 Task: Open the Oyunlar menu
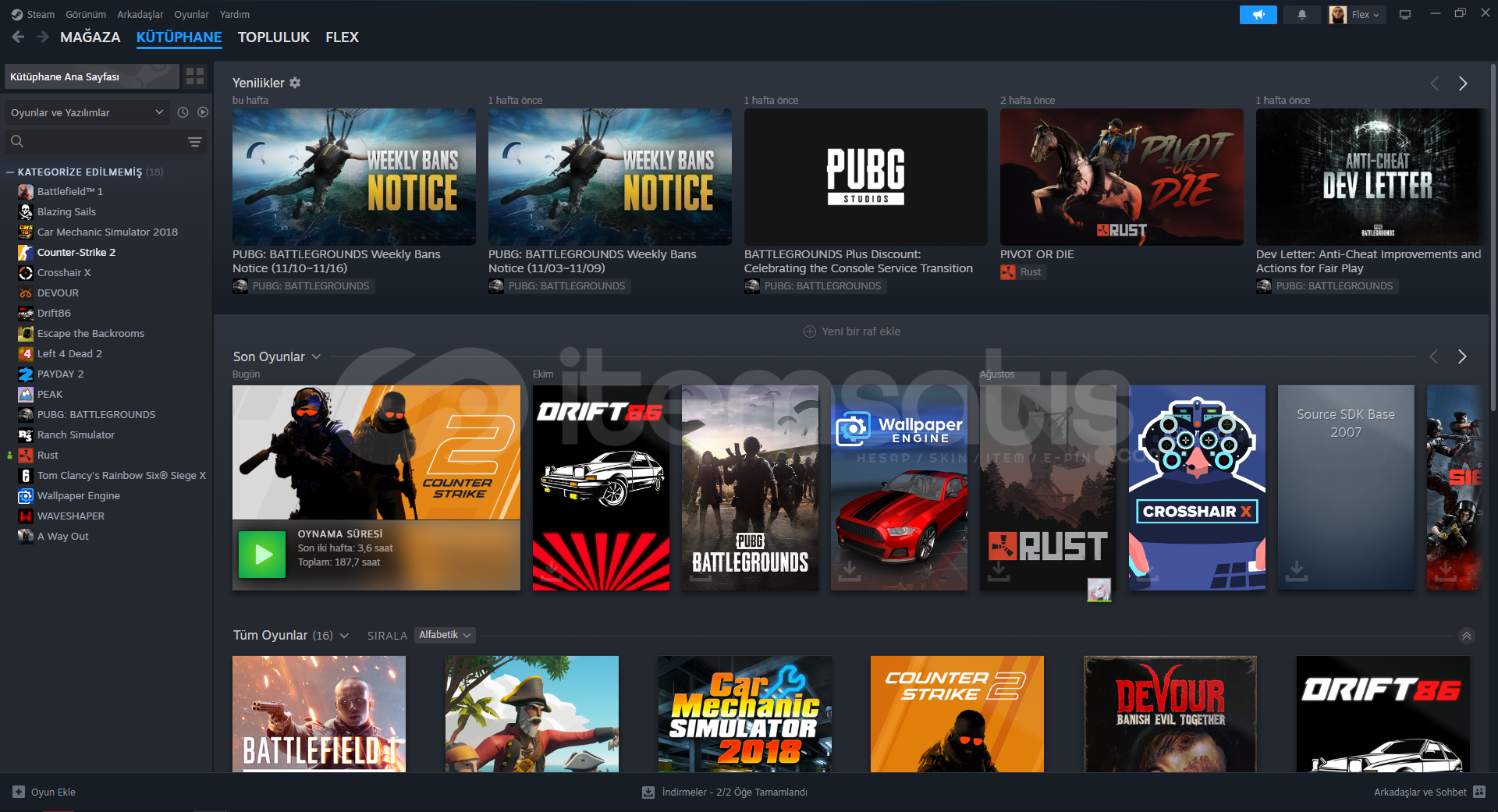coord(191,15)
